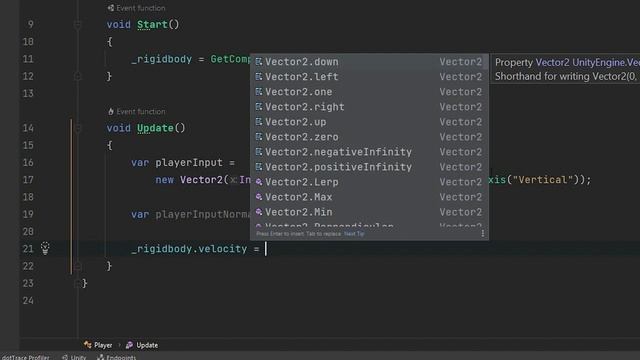The width and height of the screenshot is (640, 360).
Task: Click the Next Tip link in popup footer
Action: click(x=354, y=234)
